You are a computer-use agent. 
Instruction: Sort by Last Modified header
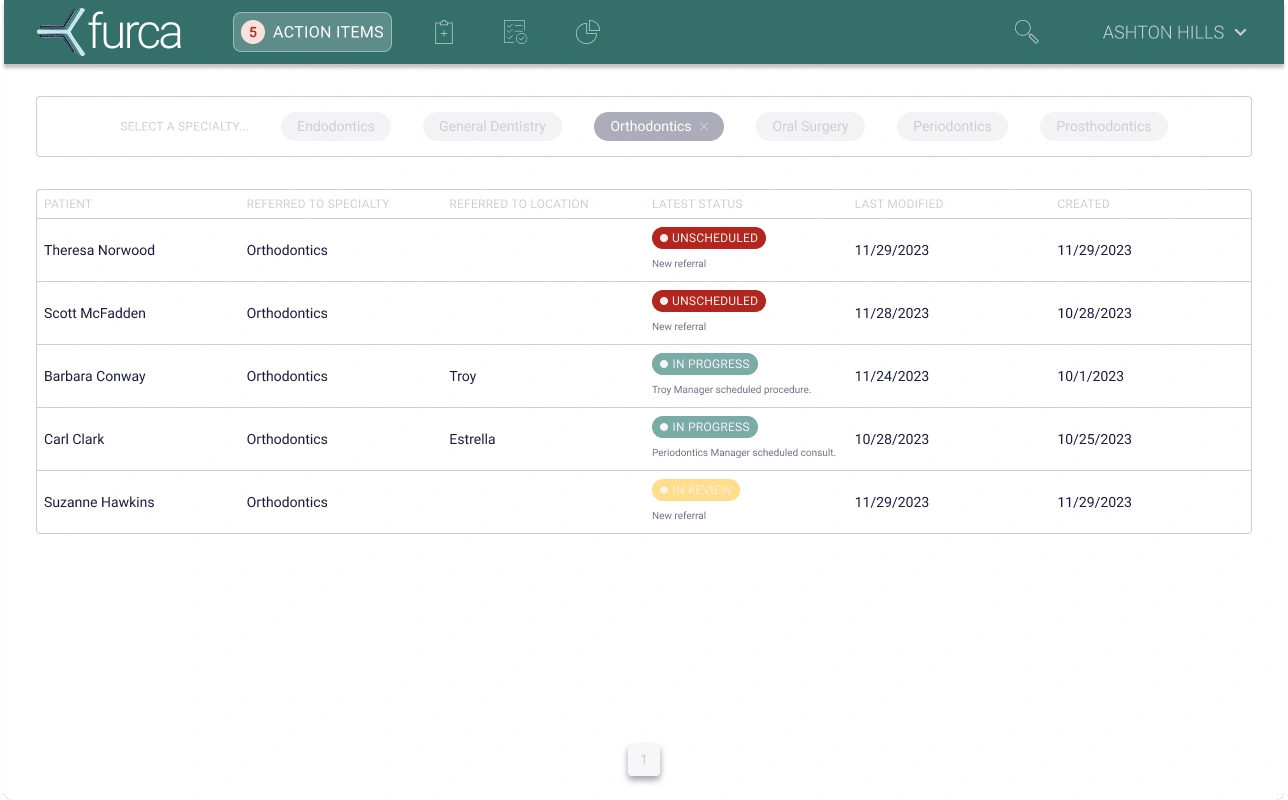(x=899, y=204)
